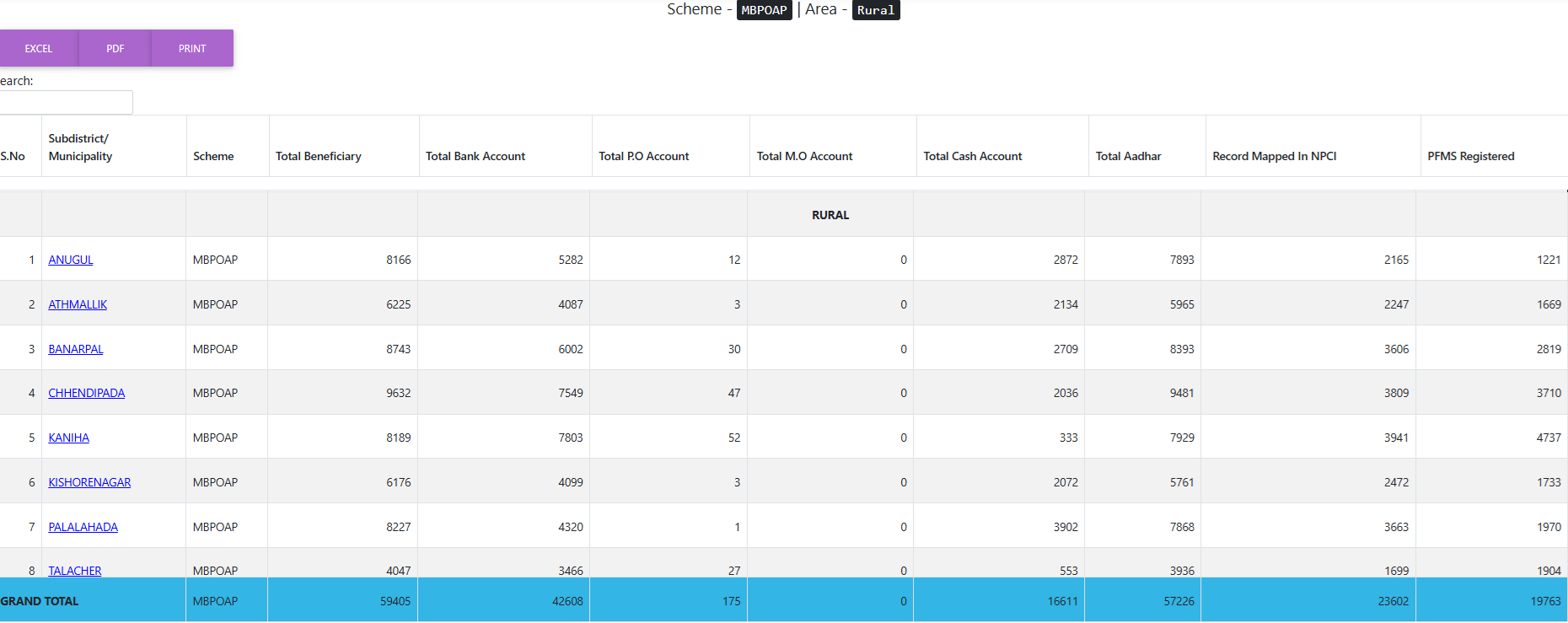This screenshot has width=1568, height=623.
Task: Sort by S.No column header
Action: 20,147
